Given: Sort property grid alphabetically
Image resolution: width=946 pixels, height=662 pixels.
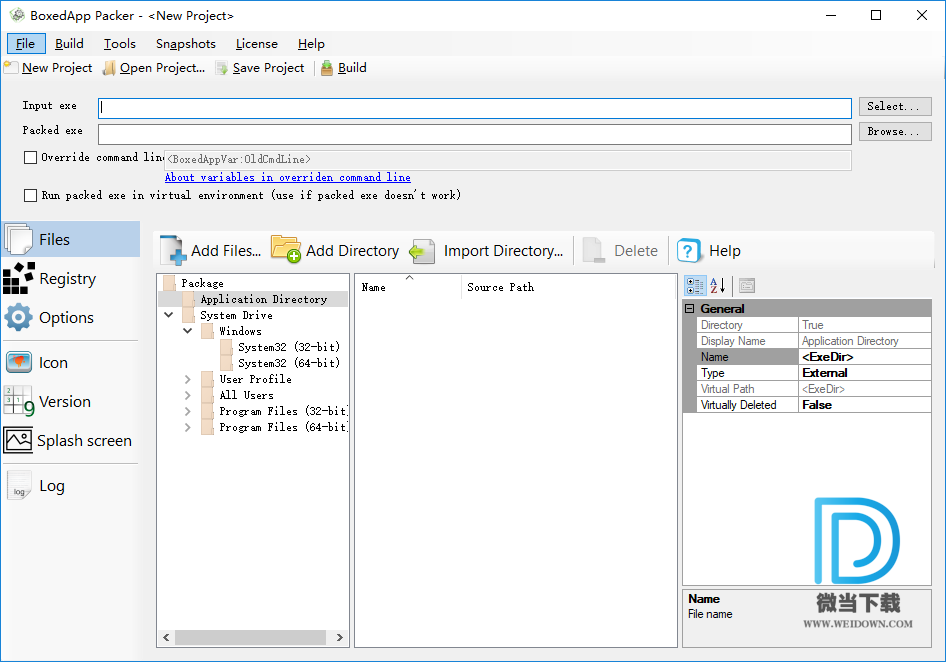Looking at the screenshot, I should [717, 285].
